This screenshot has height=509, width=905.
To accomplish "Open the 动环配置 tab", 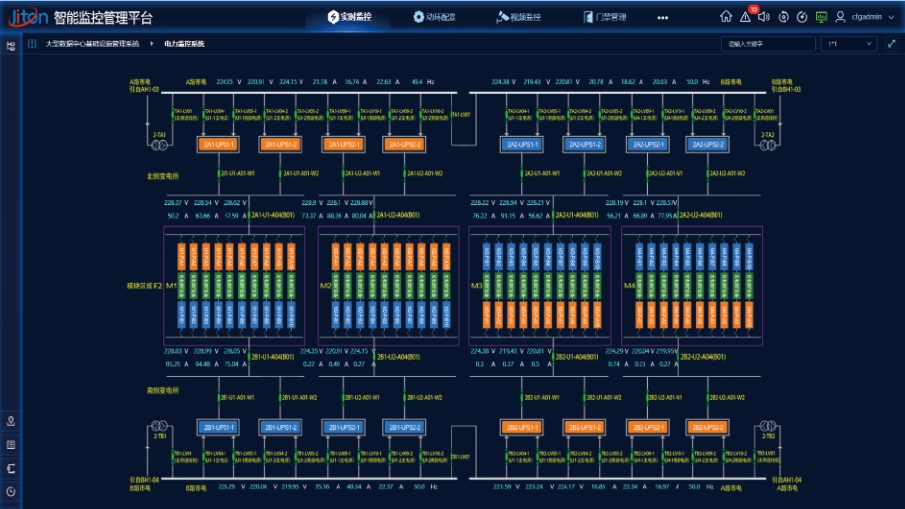I will coord(434,17).
